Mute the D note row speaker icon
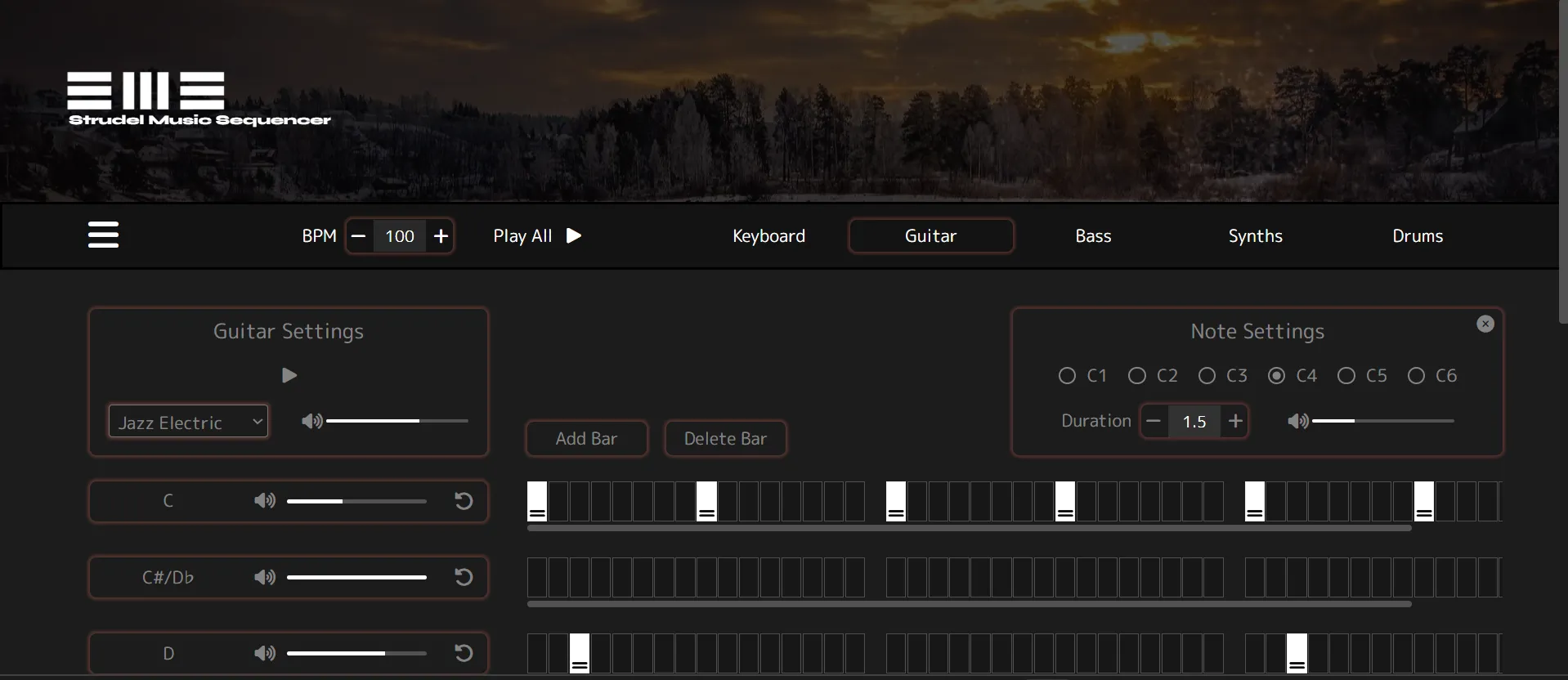 pyautogui.click(x=265, y=653)
